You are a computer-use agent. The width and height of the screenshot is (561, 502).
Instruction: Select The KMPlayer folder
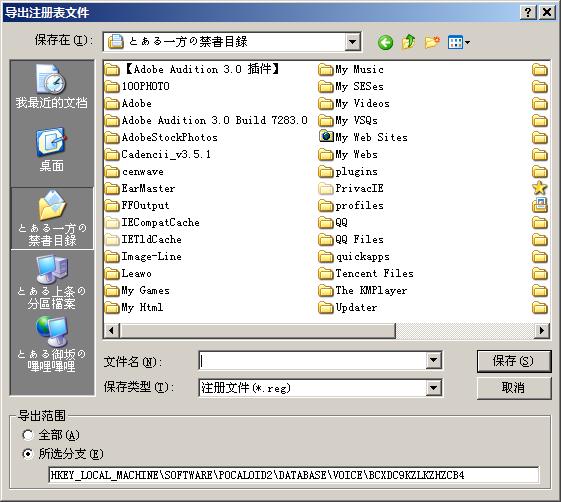pyautogui.click(x=363, y=290)
